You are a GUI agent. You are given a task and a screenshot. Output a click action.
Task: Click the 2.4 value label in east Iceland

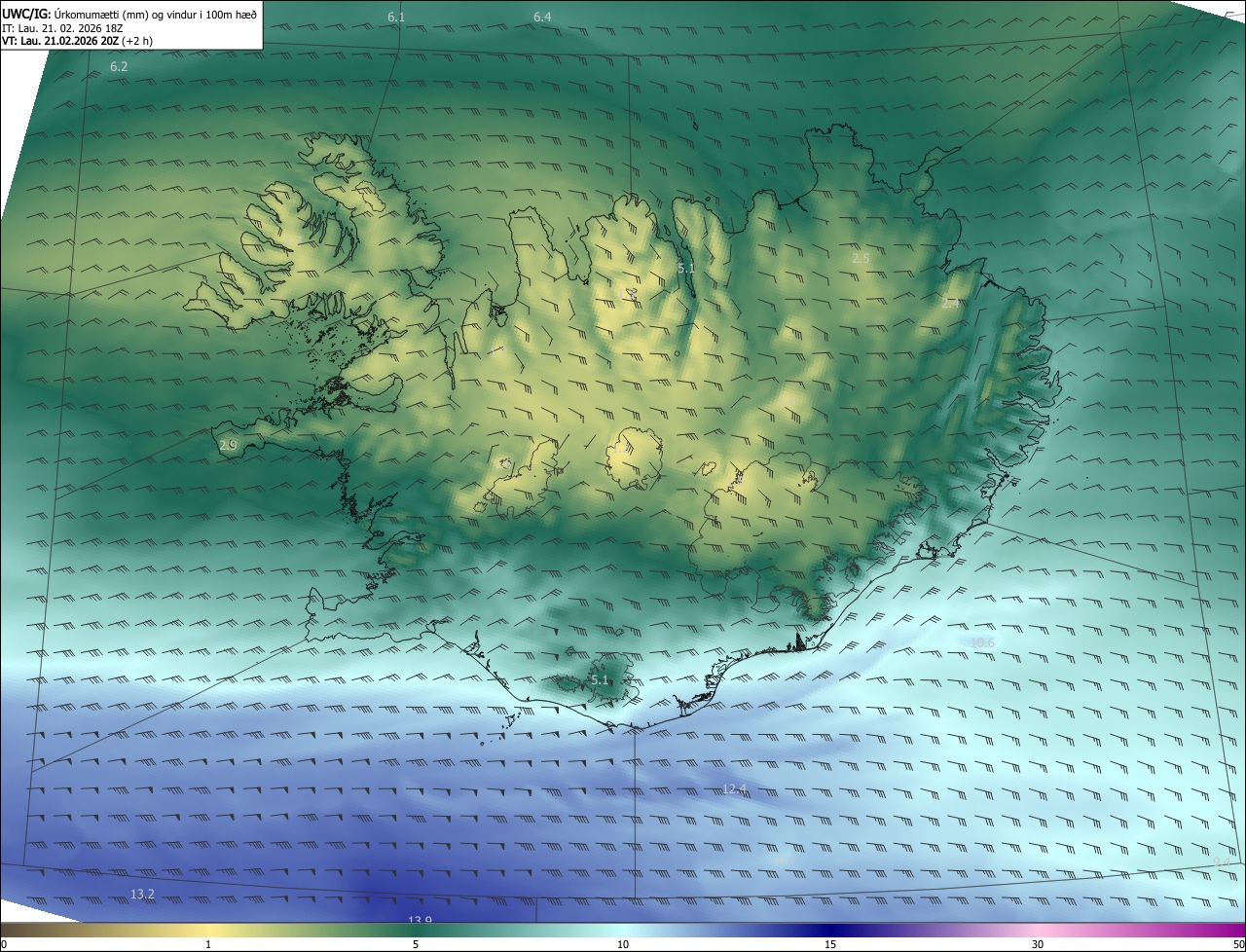pyautogui.click(x=950, y=304)
